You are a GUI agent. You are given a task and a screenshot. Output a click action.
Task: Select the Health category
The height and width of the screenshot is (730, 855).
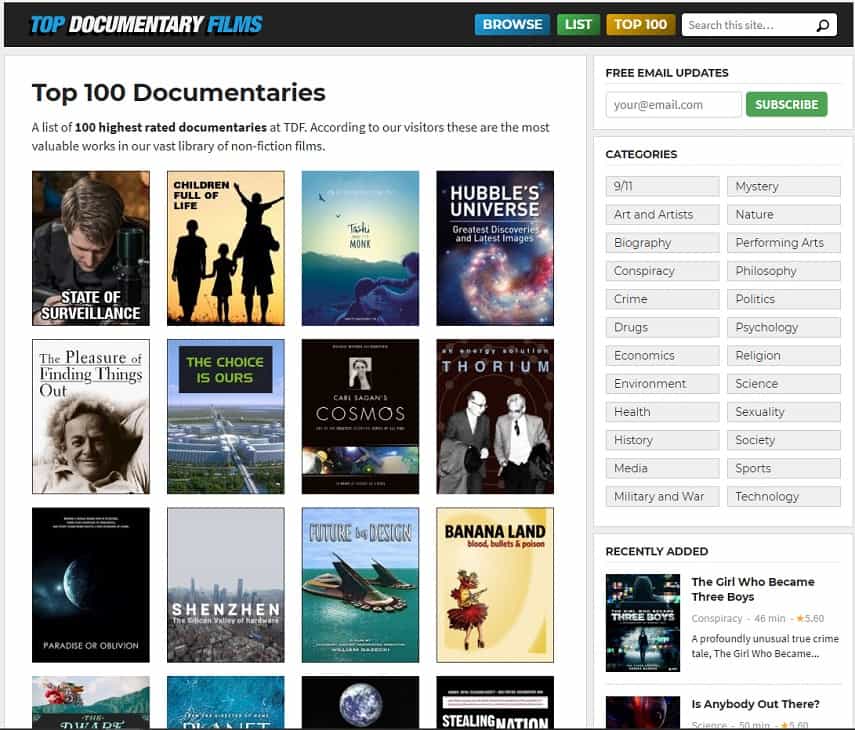(663, 412)
